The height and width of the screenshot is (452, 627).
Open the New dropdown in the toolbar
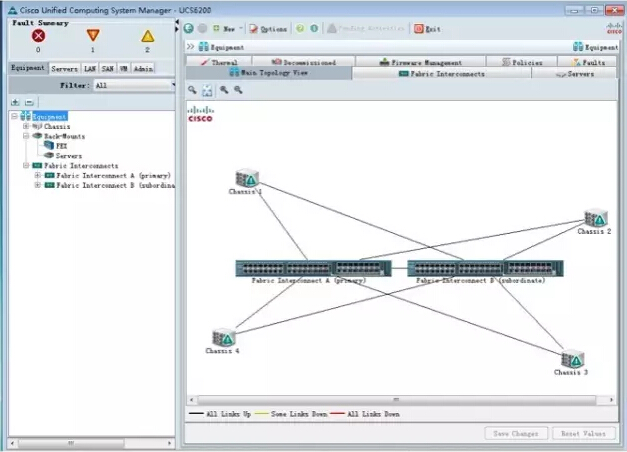[x=229, y=29]
